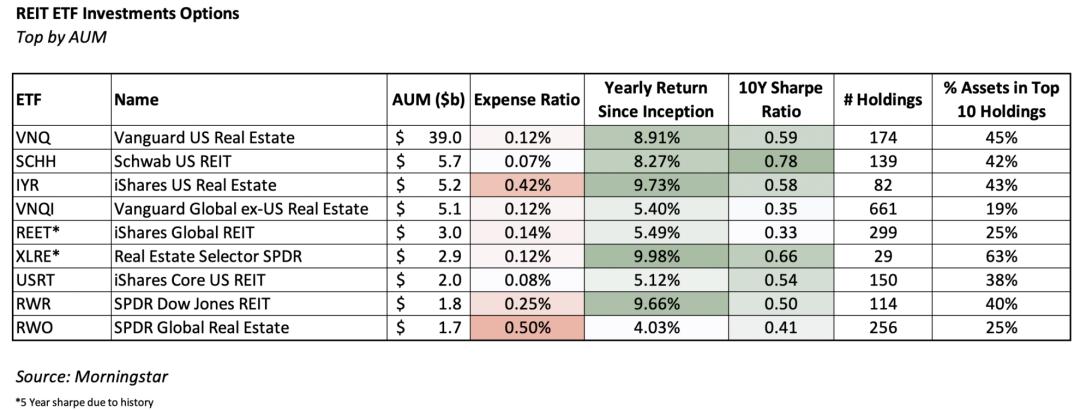The height and width of the screenshot is (410, 1080).
Task: Click the "Yearly Return Since Inception" header
Action: pyautogui.click(x=656, y=100)
